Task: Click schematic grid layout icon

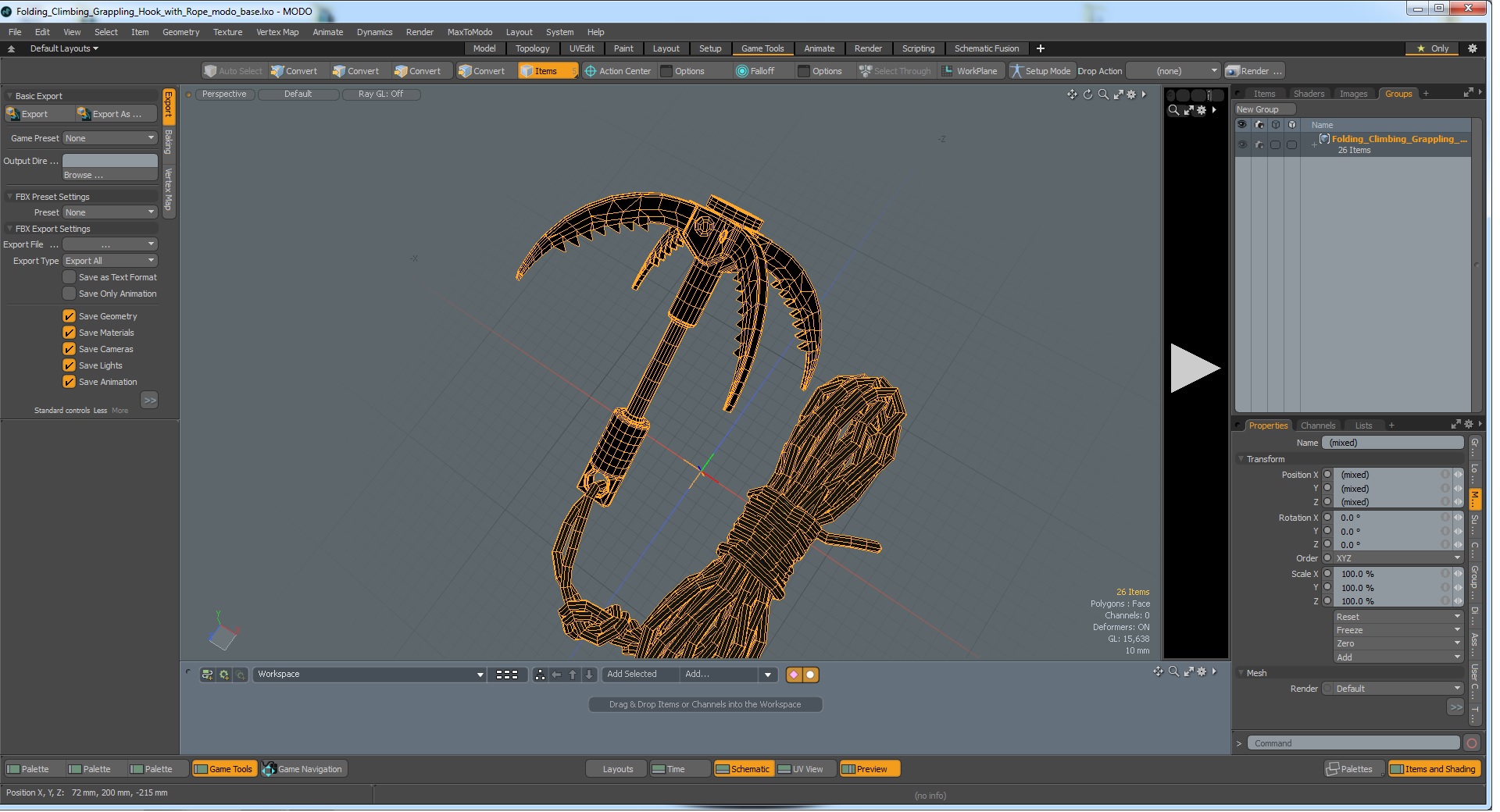Action: 507,675
